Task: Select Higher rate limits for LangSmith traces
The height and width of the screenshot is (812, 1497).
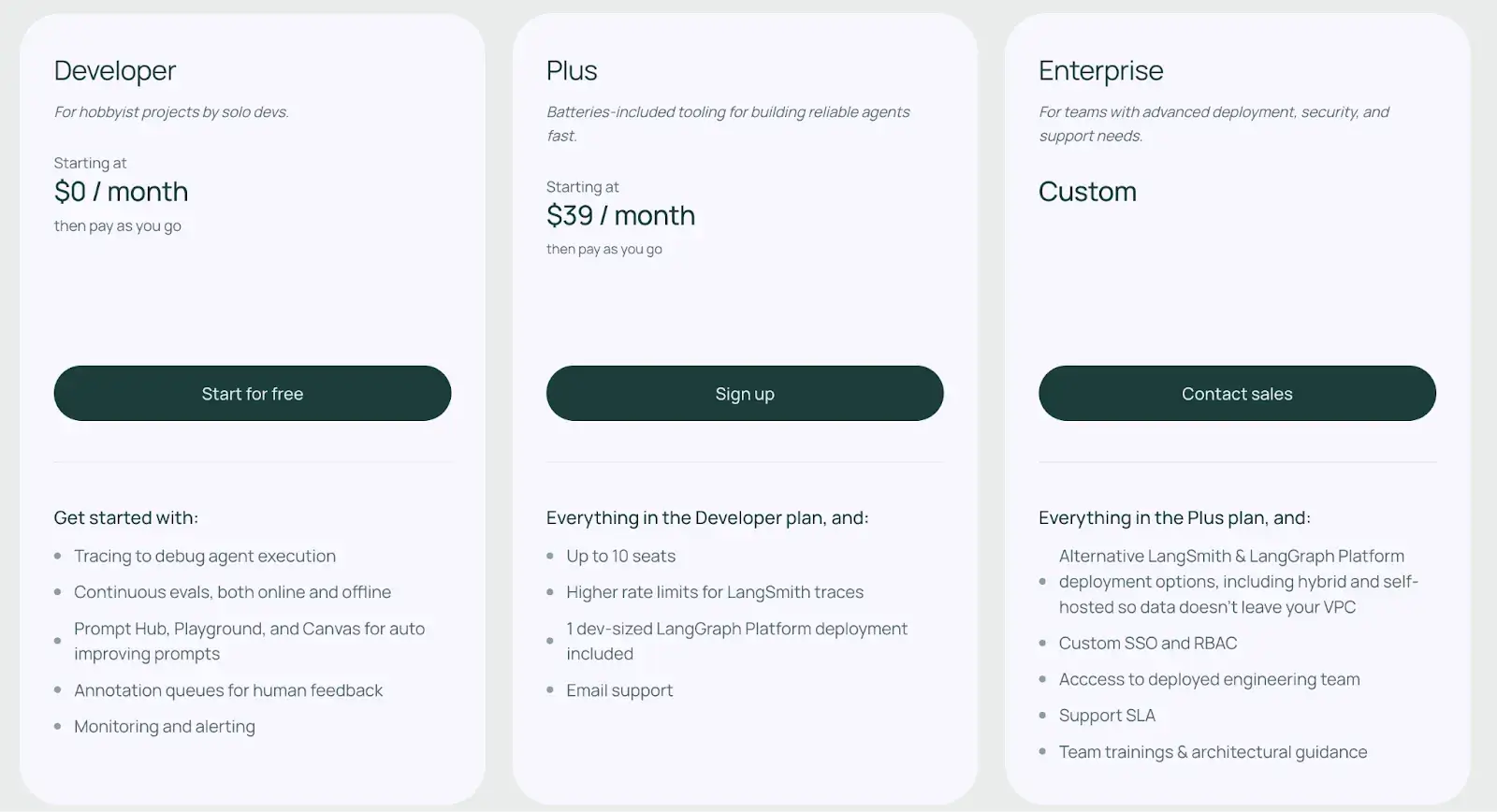Action: pos(715,592)
